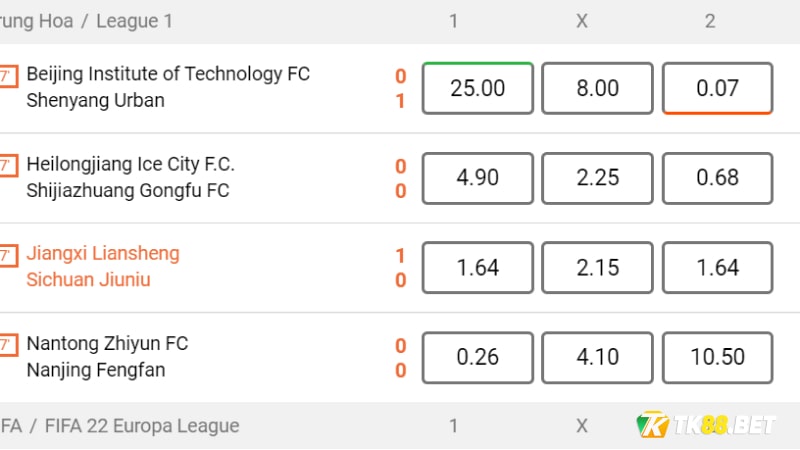Click the live timer icon beside Heilongjiang Ice City F.C.
The width and height of the screenshot is (800, 450).
(9, 166)
